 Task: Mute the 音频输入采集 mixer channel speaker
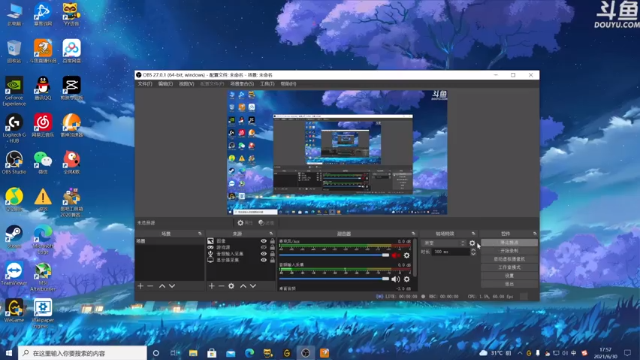click(396, 279)
